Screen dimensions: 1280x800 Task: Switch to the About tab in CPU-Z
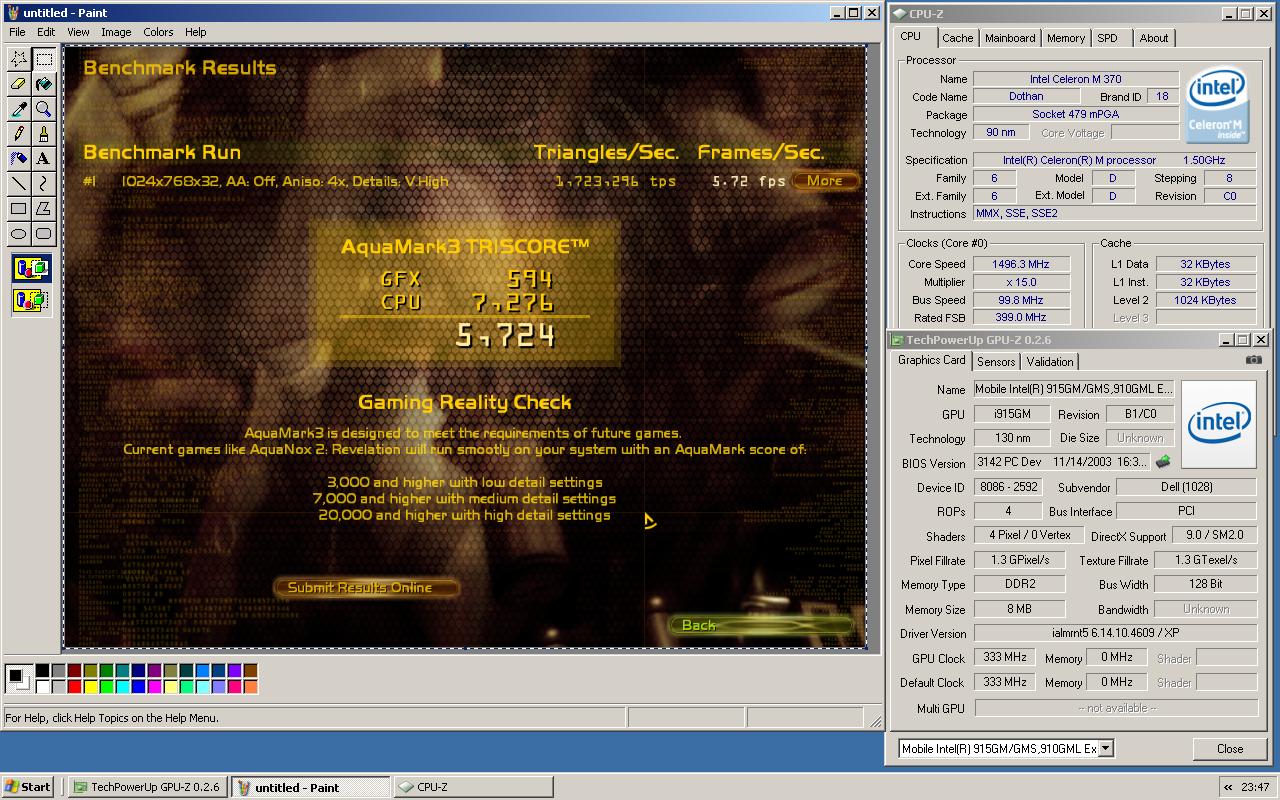click(1153, 38)
